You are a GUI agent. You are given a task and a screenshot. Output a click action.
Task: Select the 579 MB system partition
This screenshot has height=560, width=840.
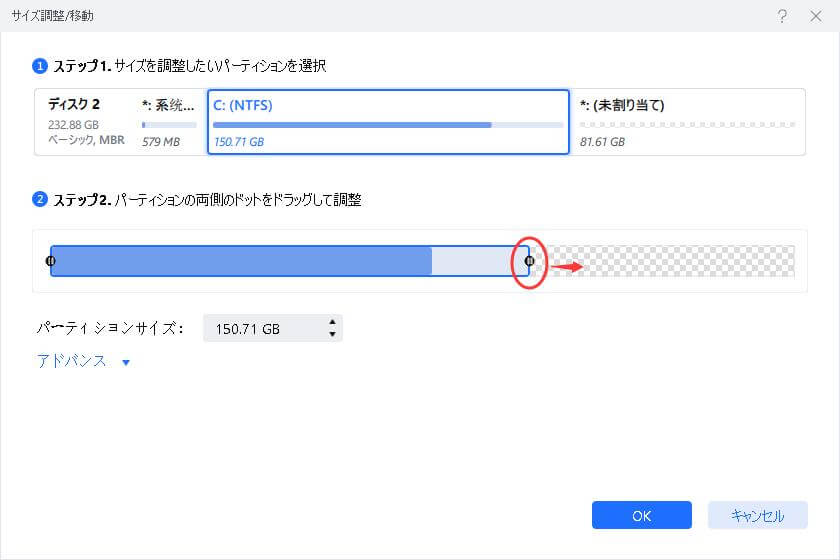pyautogui.click(x=169, y=122)
